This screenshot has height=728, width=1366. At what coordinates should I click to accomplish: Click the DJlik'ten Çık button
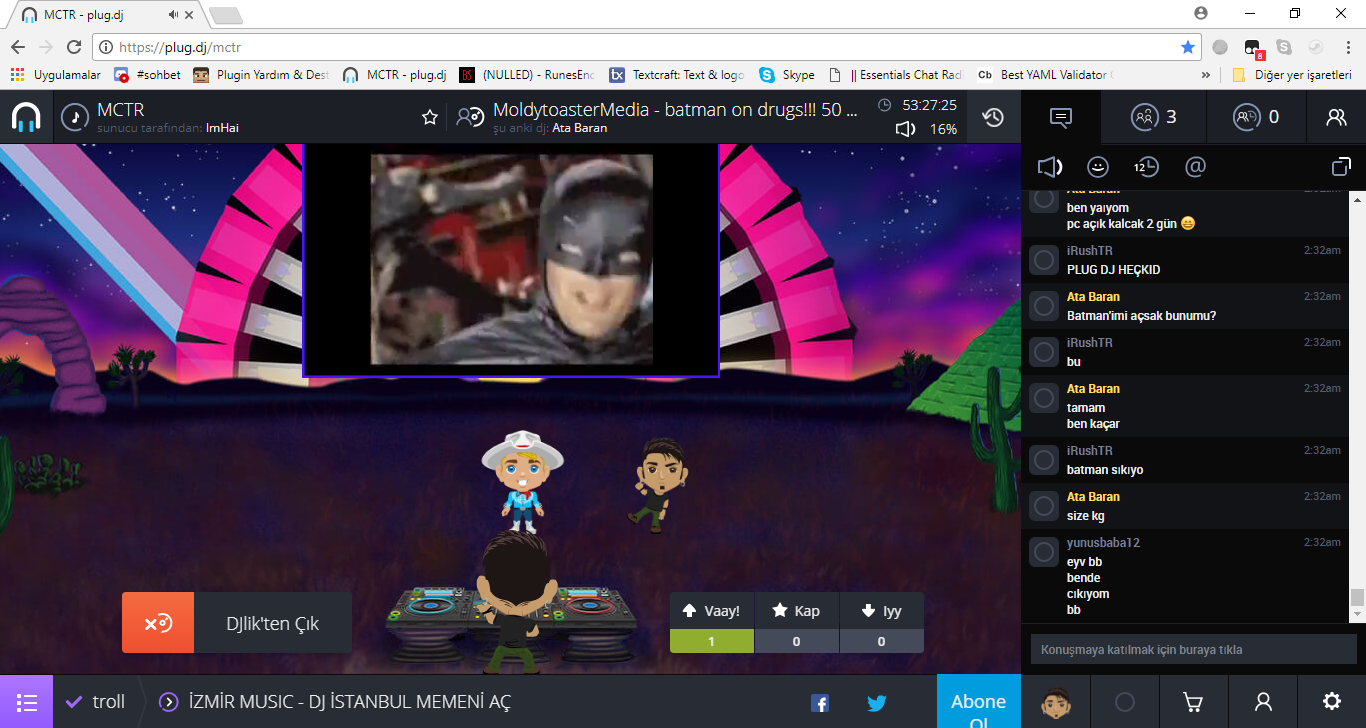click(x=237, y=623)
